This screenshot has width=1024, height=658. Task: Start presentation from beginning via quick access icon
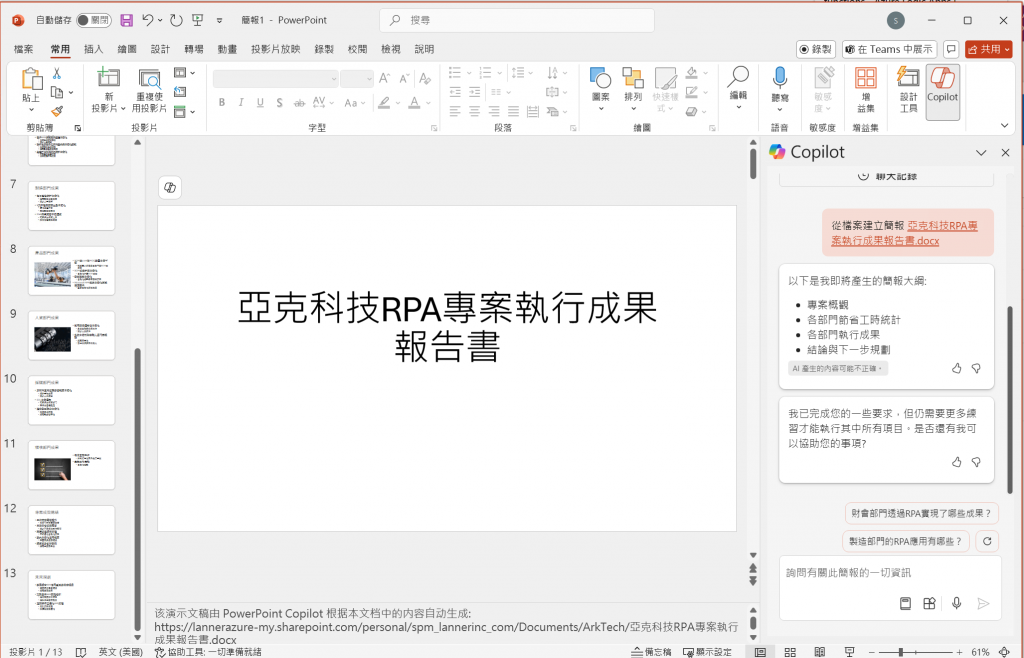pyautogui.click(x=197, y=20)
